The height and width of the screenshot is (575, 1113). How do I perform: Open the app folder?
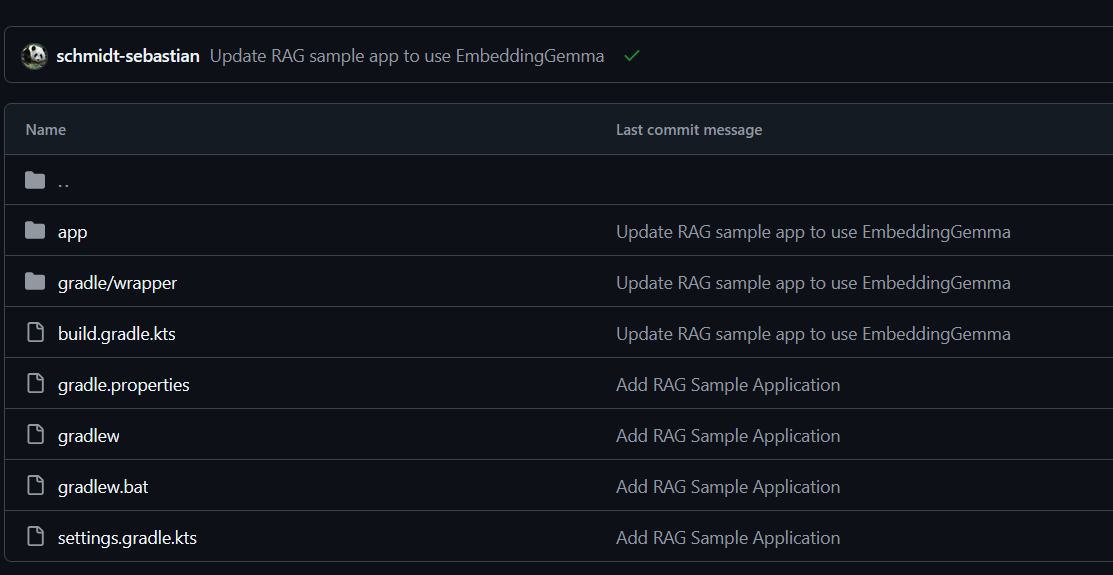[72, 232]
